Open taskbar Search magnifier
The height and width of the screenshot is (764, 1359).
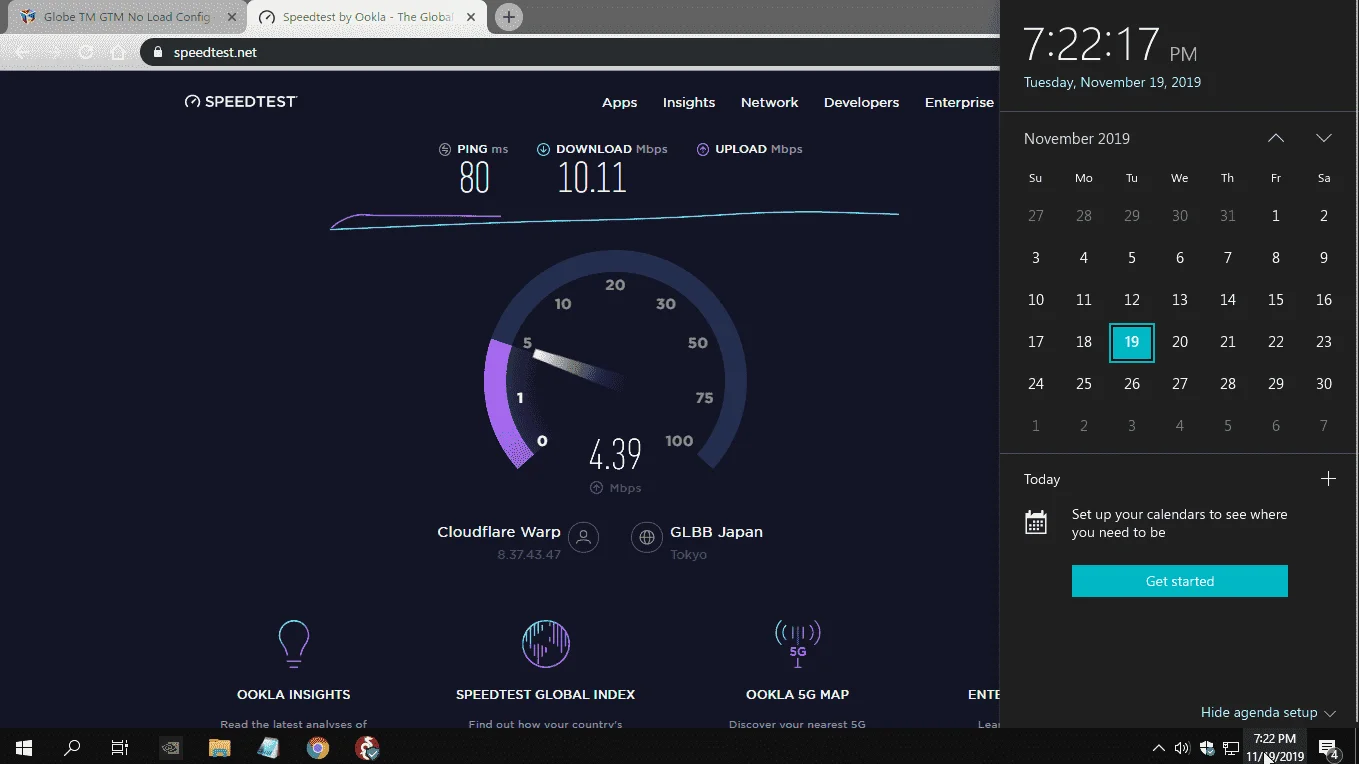[72, 747]
